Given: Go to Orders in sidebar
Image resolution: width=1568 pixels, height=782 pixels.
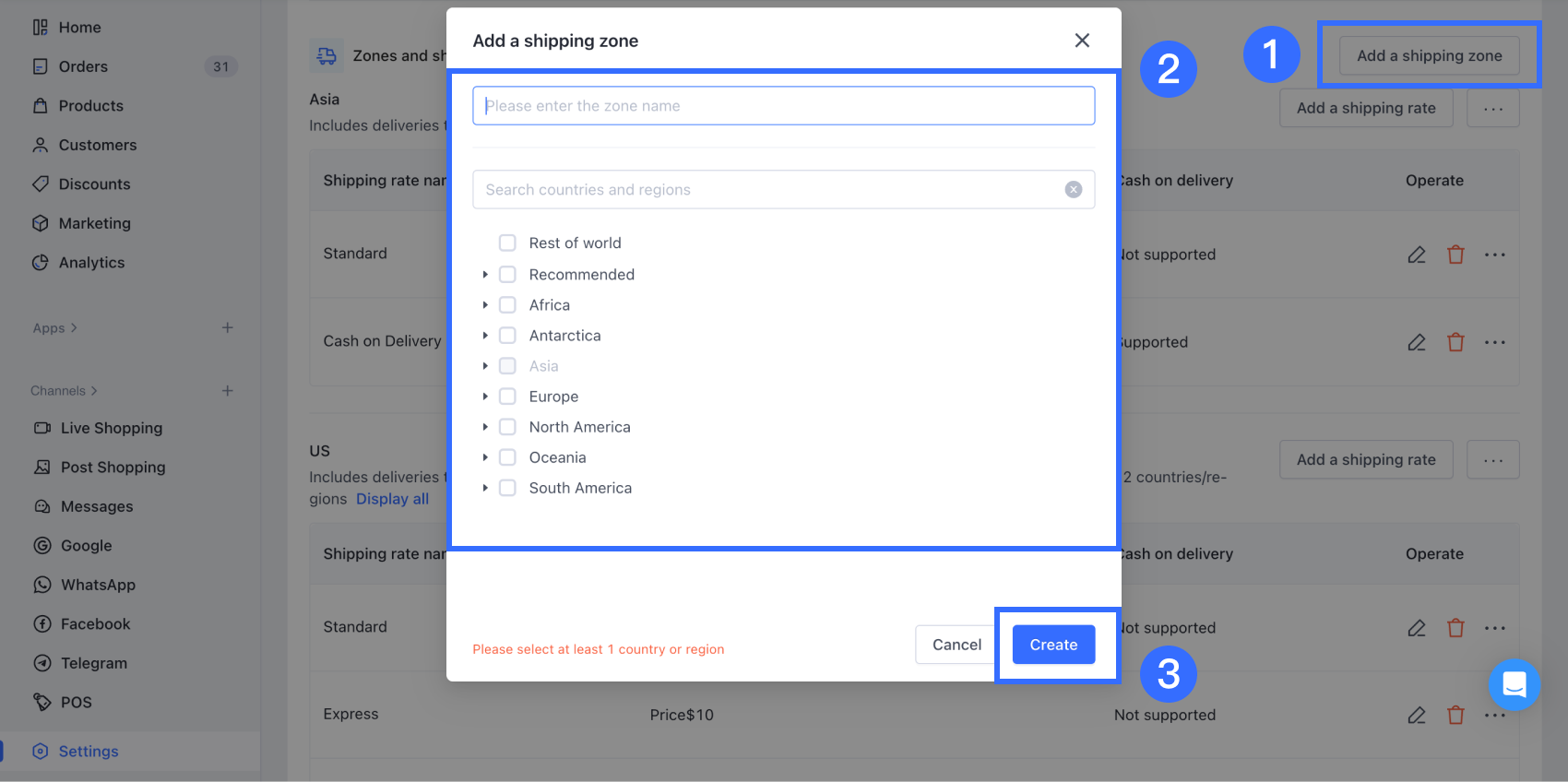Looking at the screenshot, I should point(83,66).
